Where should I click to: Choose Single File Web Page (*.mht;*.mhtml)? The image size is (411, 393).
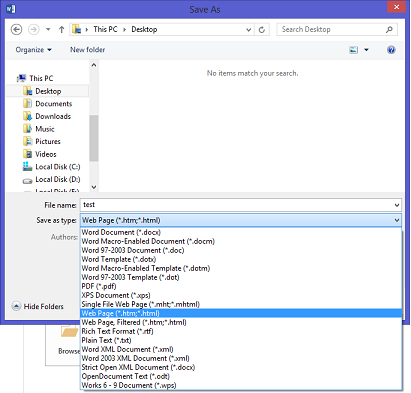(241, 304)
